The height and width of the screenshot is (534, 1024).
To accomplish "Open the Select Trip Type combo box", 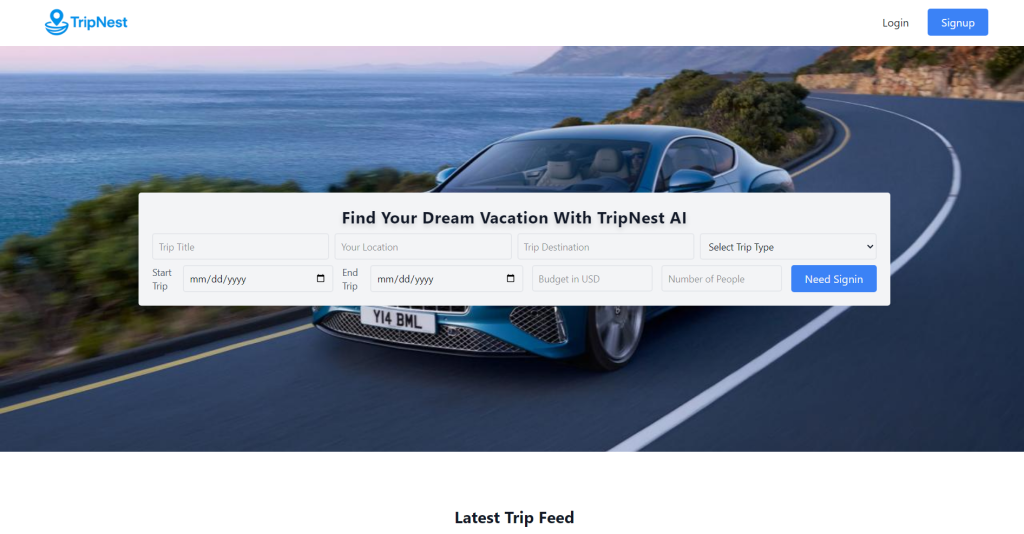I will pos(788,247).
